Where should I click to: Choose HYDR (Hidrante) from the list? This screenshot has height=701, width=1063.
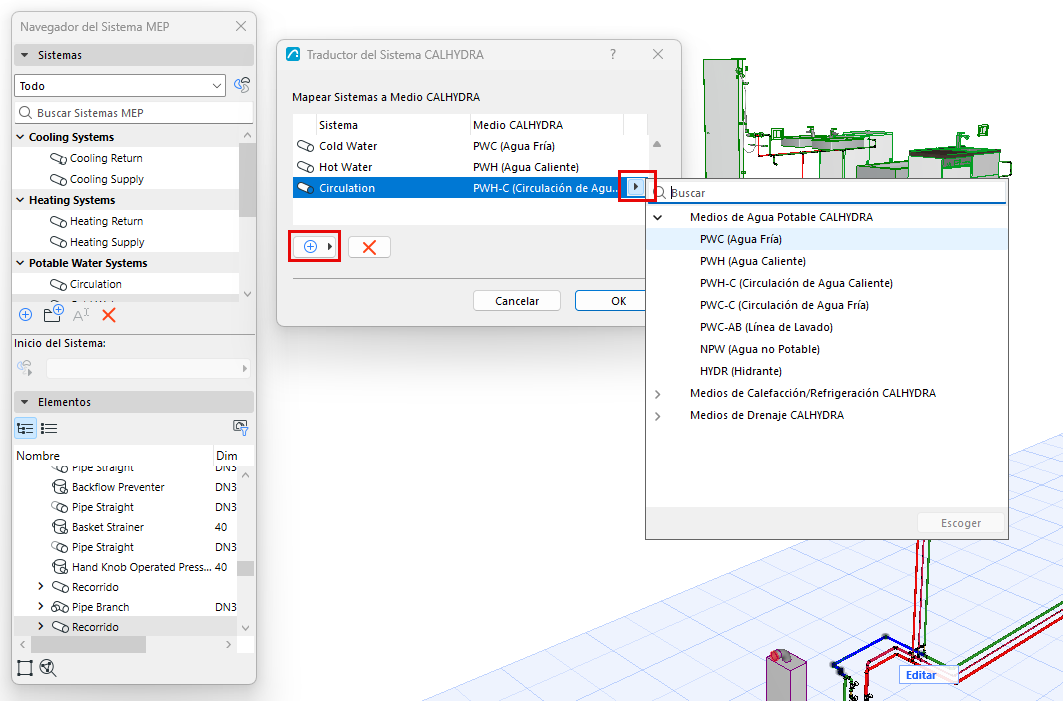tap(740, 372)
